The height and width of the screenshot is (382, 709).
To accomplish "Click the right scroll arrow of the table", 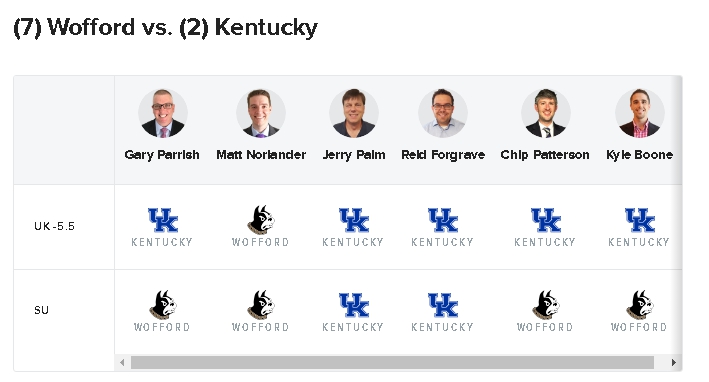I will pos(674,363).
